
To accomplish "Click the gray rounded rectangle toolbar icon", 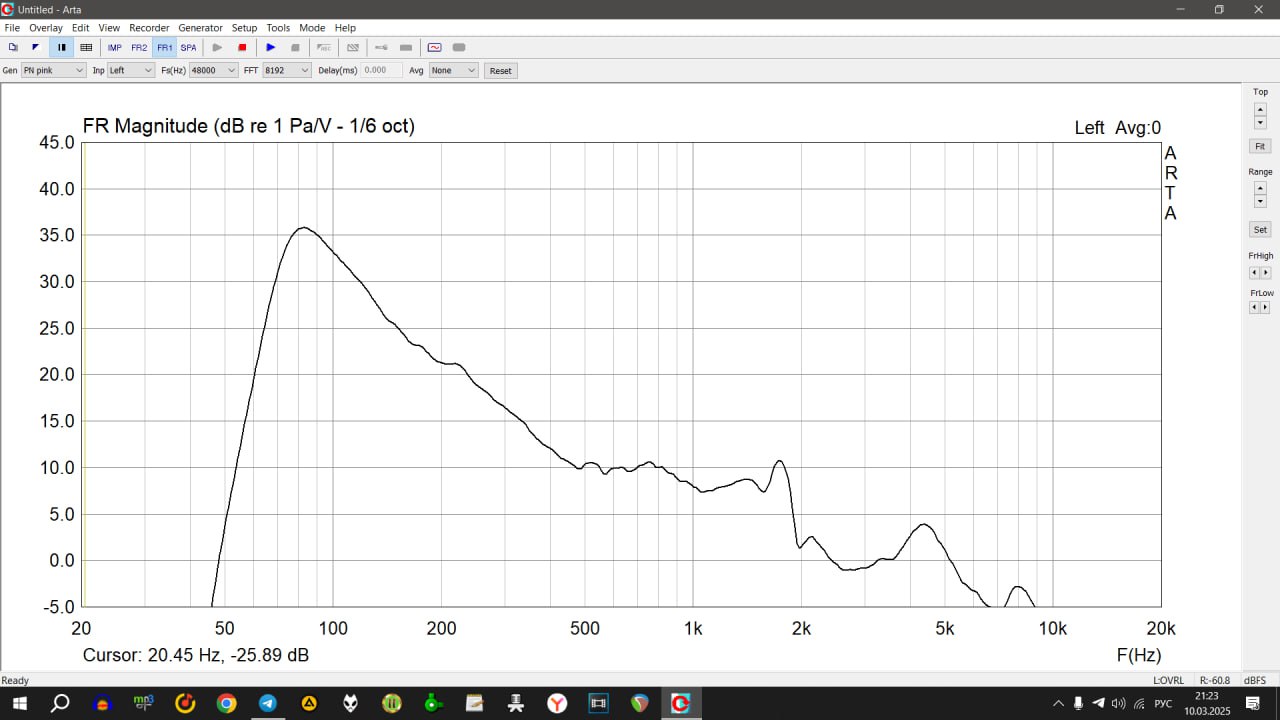I will [459, 47].
